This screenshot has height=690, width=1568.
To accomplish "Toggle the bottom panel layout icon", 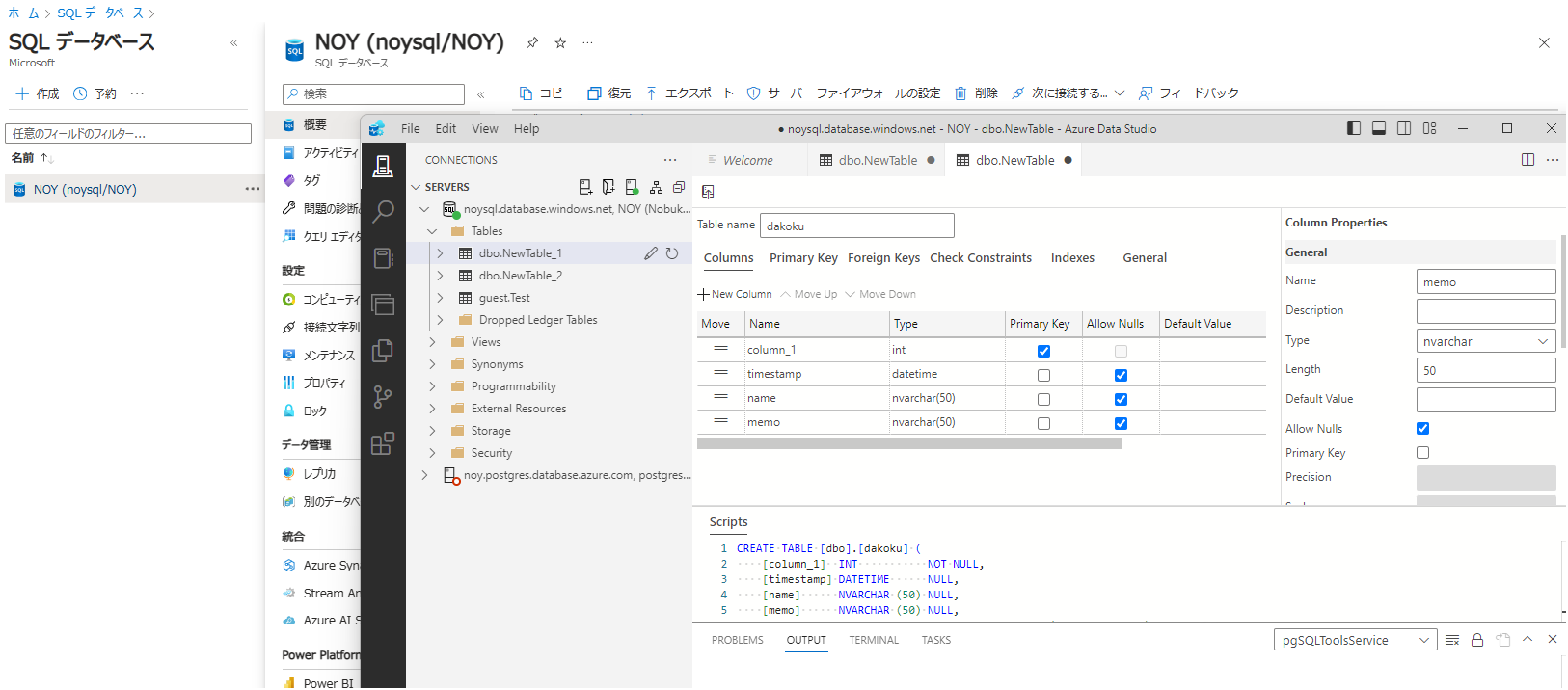I will click(1379, 128).
